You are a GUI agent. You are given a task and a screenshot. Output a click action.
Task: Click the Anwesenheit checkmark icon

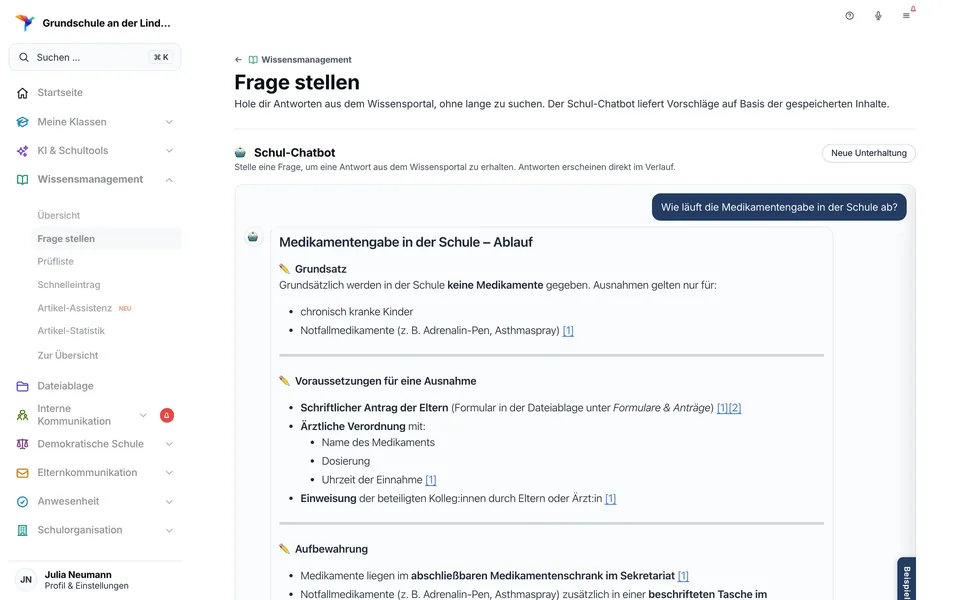[23, 501]
